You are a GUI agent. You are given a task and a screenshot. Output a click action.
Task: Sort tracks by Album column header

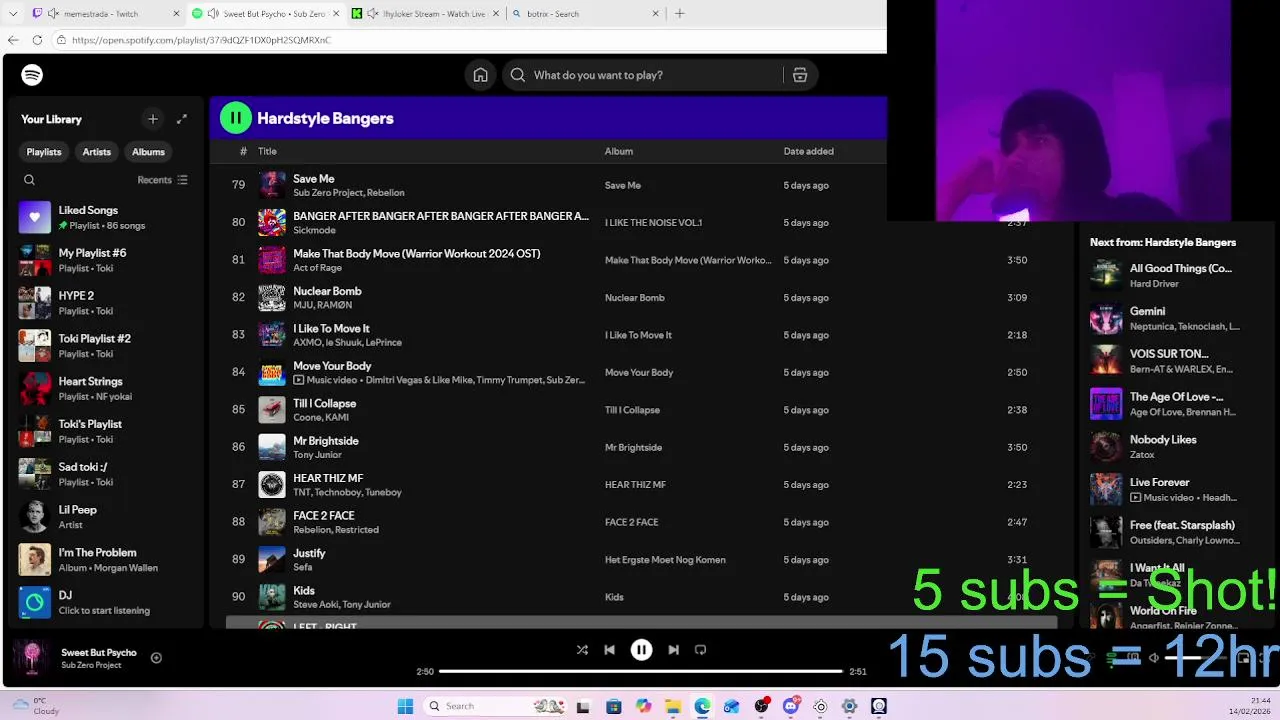click(x=619, y=151)
